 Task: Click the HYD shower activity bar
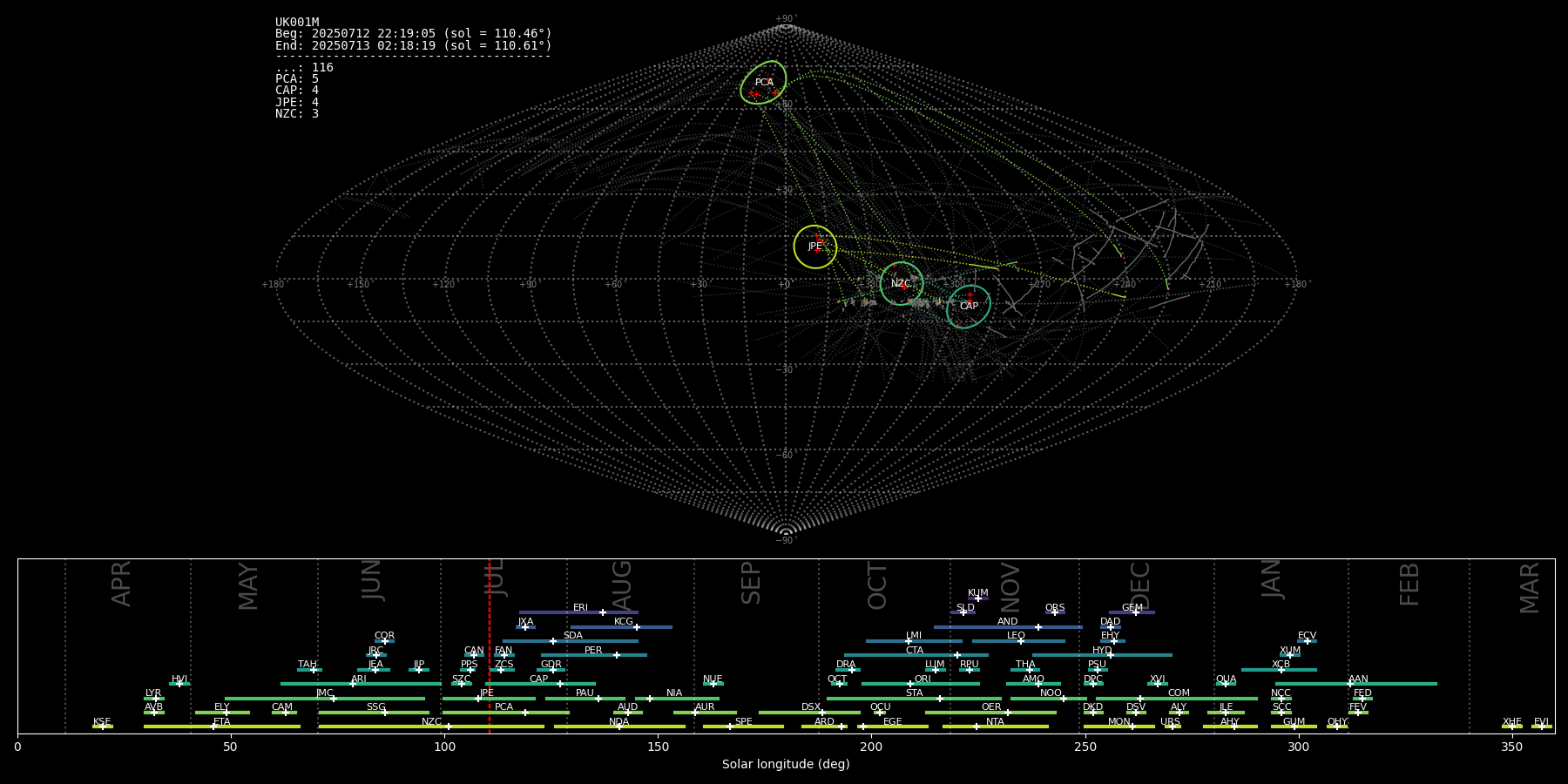tap(1102, 655)
